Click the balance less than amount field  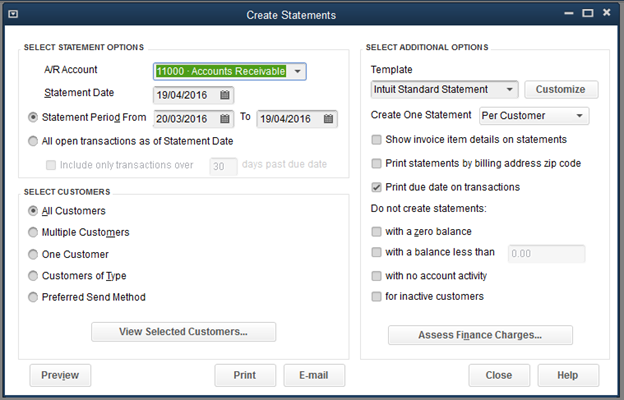click(x=547, y=254)
